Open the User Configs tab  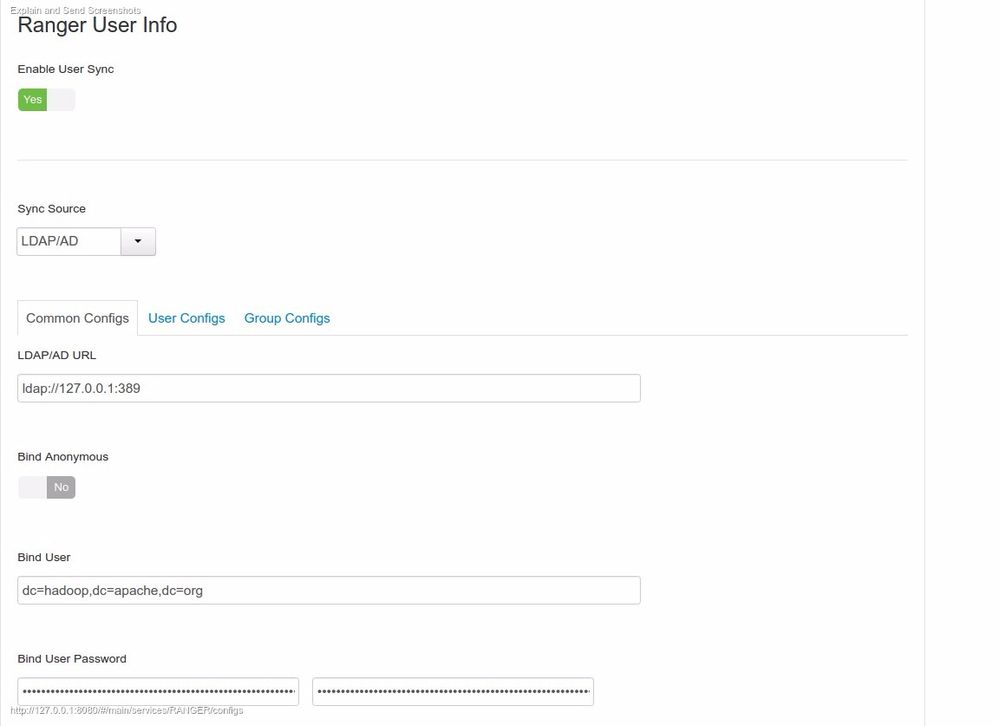pos(186,318)
